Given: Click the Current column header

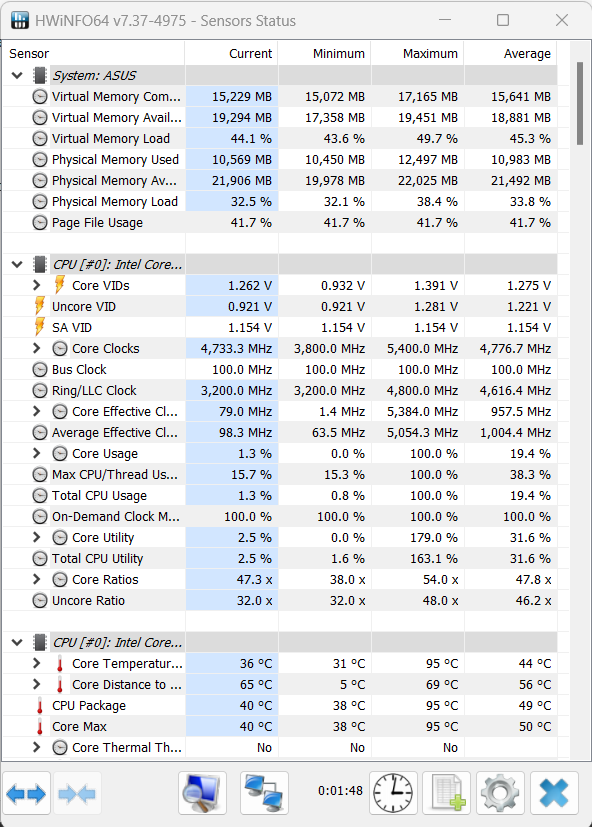Looking at the screenshot, I should 232,53.
